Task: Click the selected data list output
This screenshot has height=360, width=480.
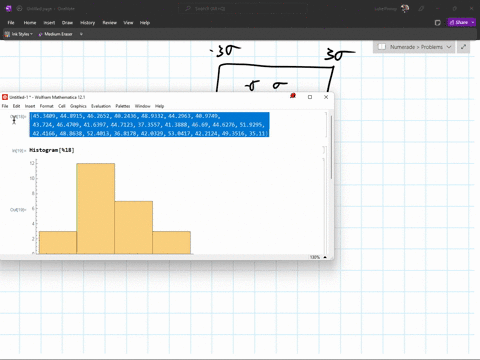Action: click(x=149, y=125)
